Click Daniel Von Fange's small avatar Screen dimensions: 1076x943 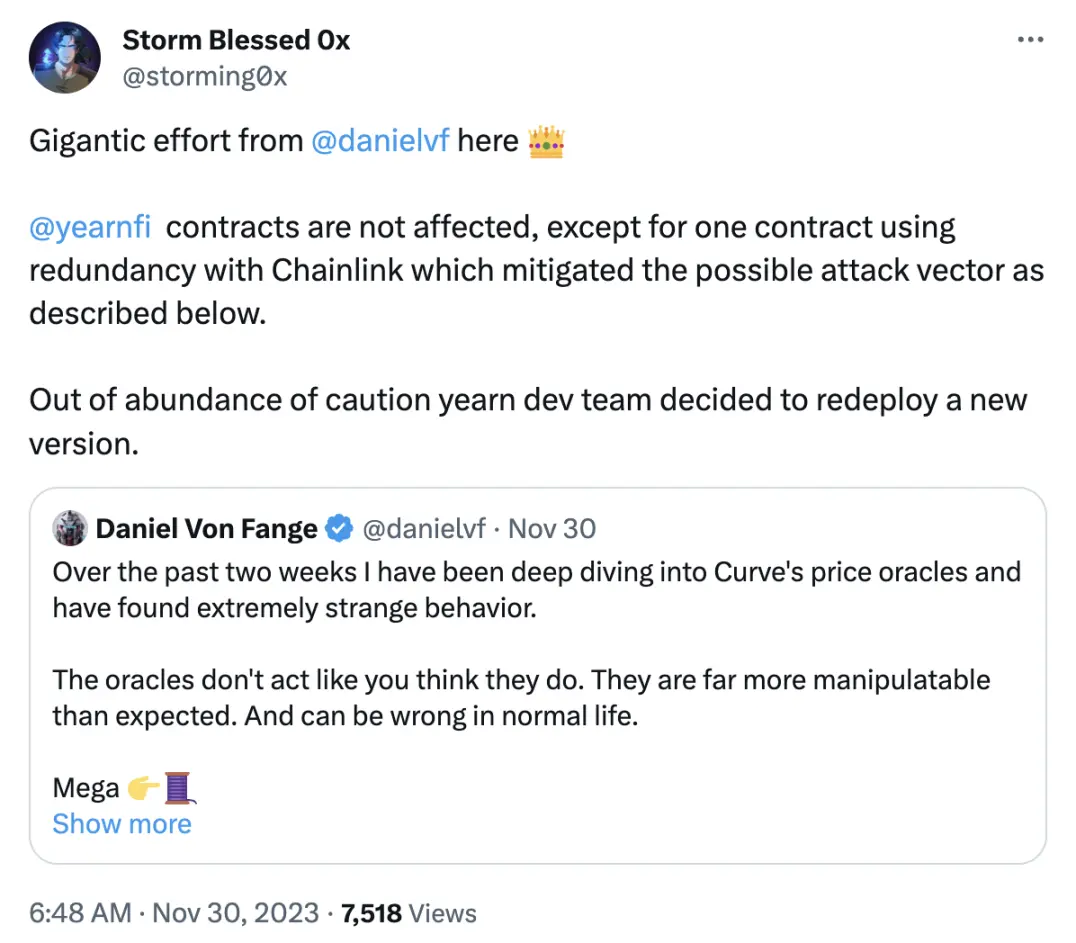click(70, 527)
